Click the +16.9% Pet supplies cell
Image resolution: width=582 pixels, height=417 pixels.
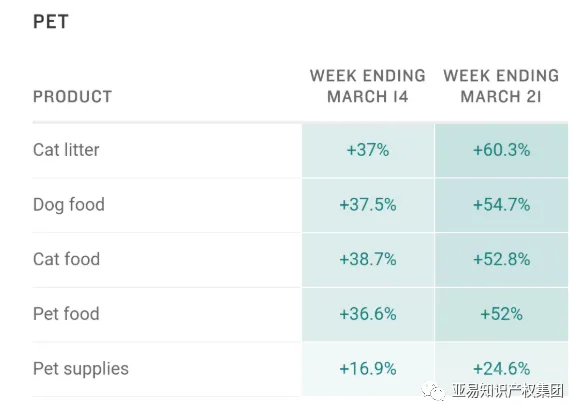(368, 369)
